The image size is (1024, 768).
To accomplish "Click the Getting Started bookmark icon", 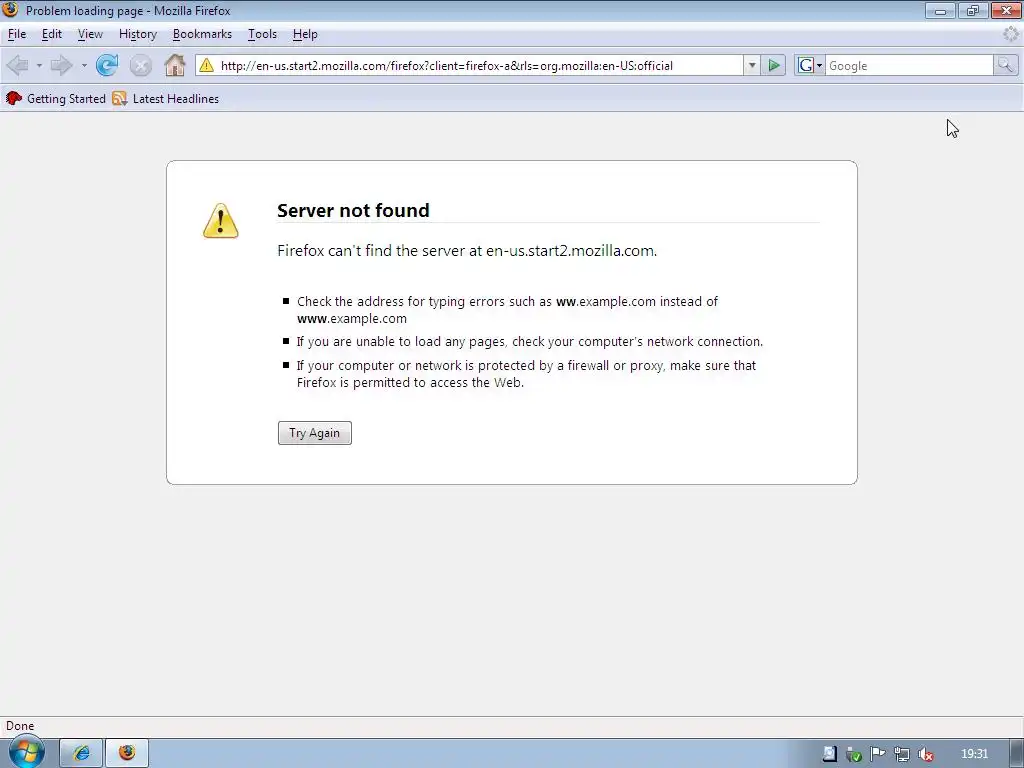I will coord(14,99).
